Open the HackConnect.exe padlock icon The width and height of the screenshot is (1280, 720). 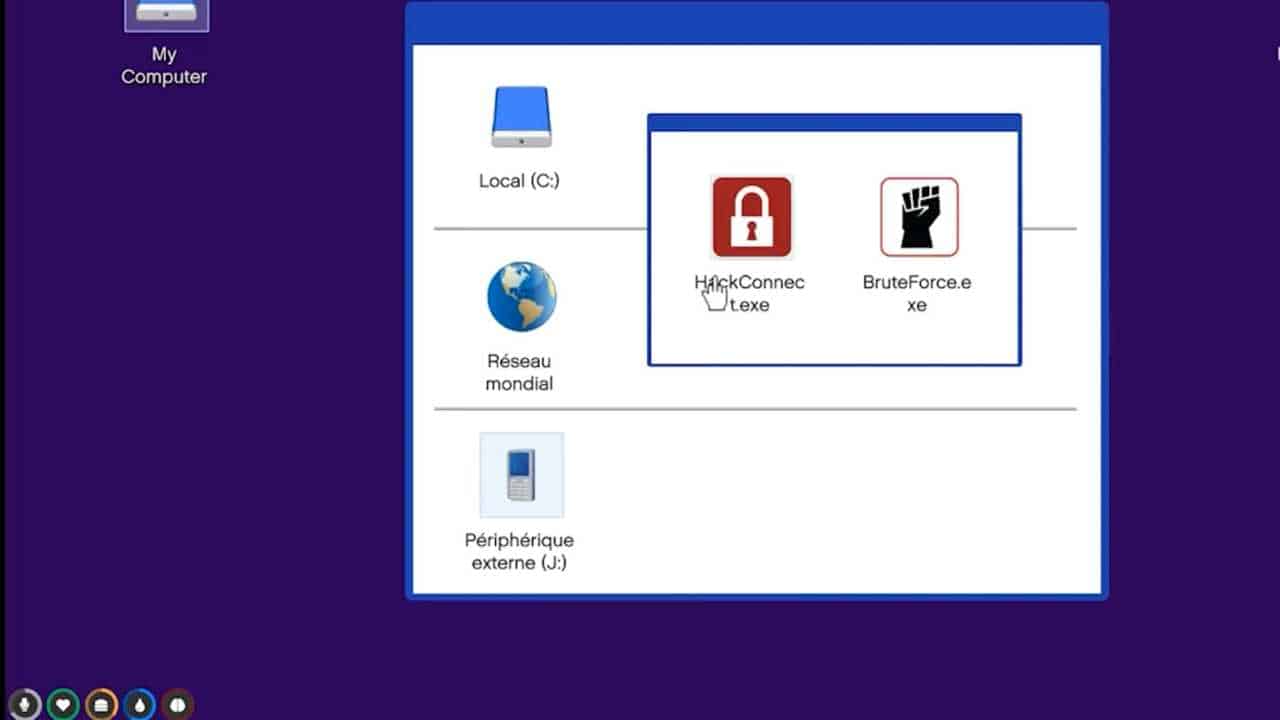[751, 217]
